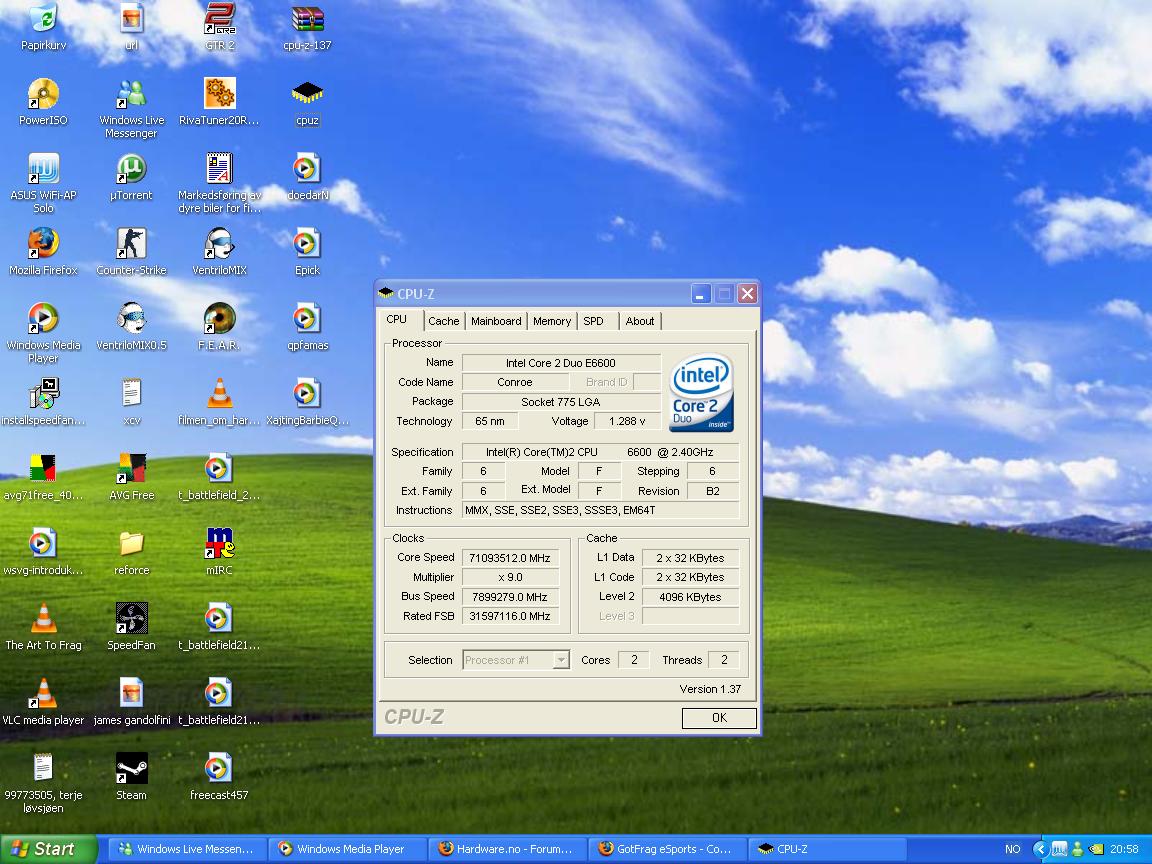Switch to GotFrag eSports taskbar button

667,849
